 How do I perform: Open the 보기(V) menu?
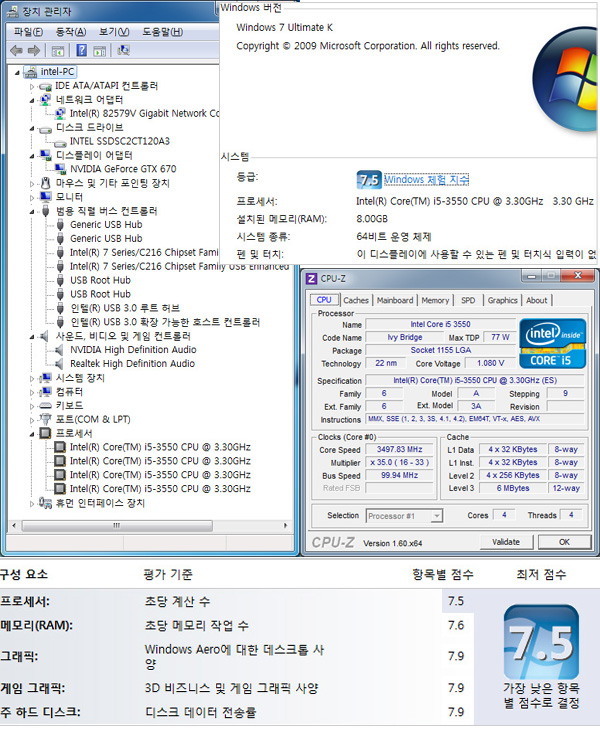click(114, 32)
